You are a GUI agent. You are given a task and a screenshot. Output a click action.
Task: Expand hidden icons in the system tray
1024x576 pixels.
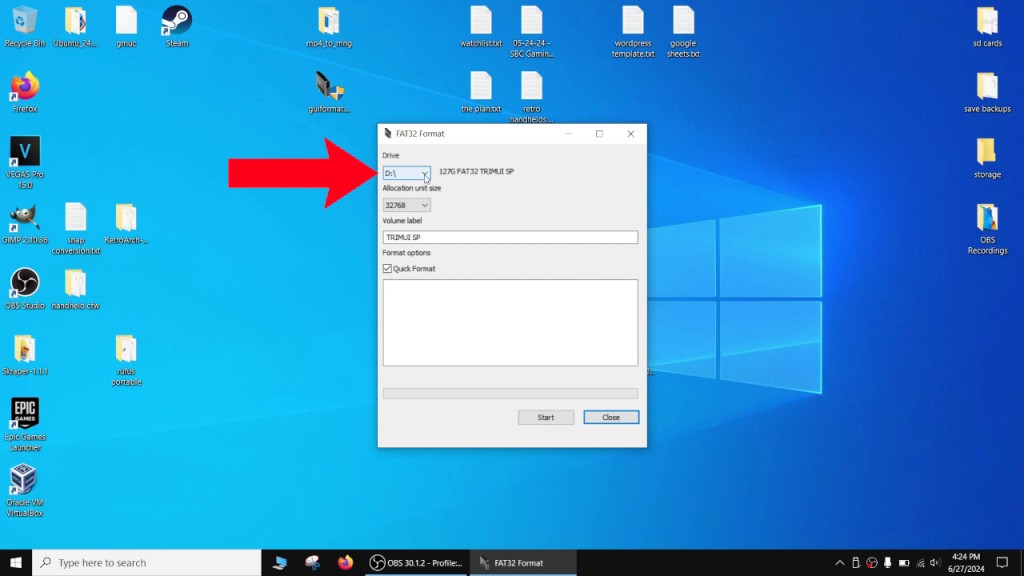pyautogui.click(x=839, y=562)
